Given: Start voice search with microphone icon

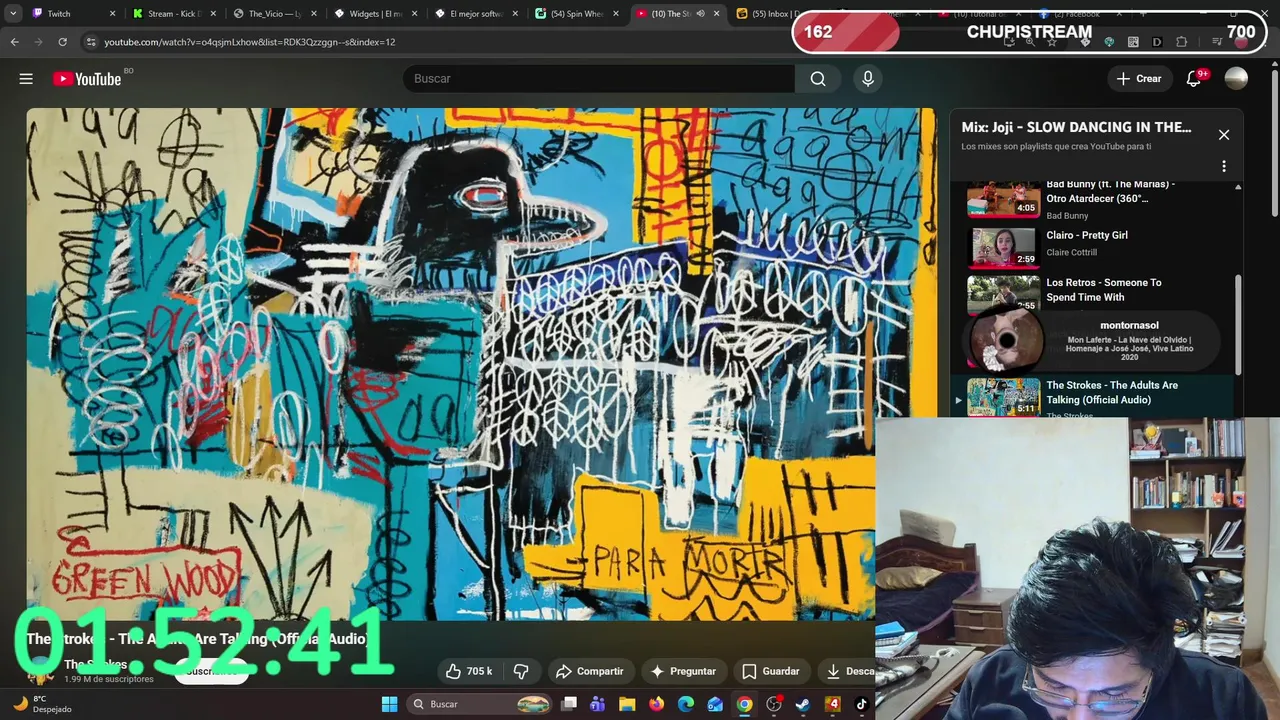Looking at the screenshot, I should [x=867, y=79].
